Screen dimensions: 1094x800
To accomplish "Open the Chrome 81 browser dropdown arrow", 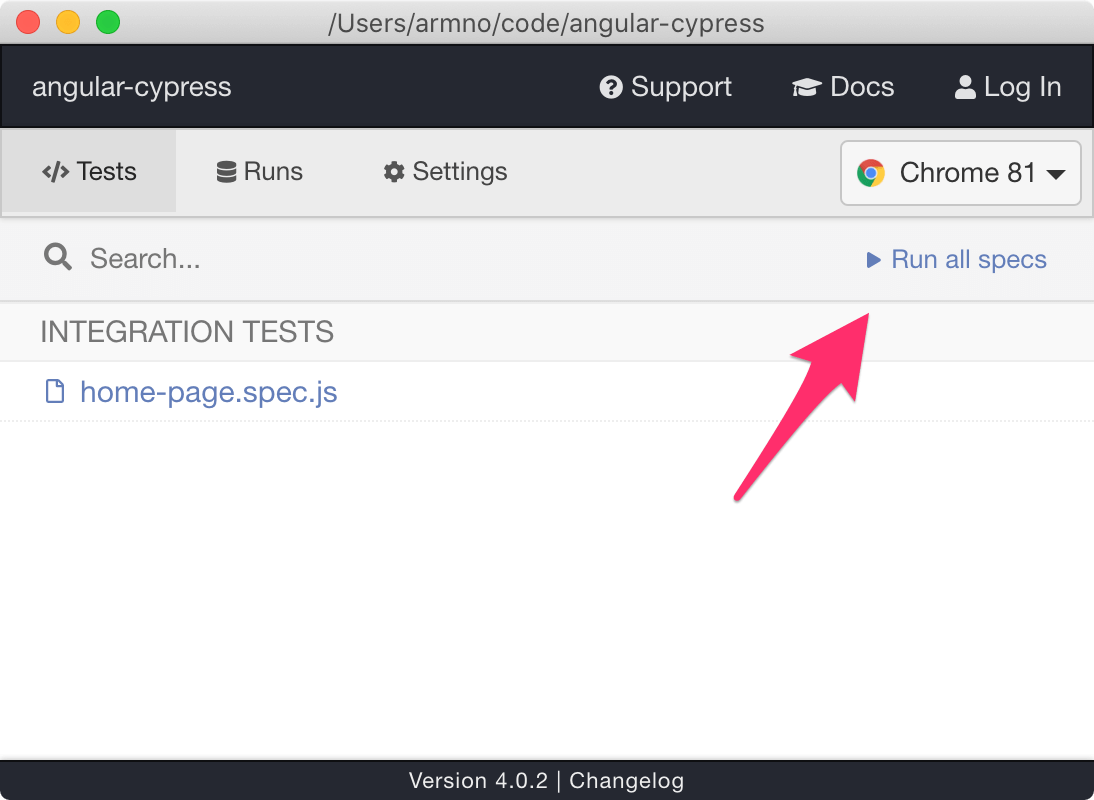I will (1056, 174).
